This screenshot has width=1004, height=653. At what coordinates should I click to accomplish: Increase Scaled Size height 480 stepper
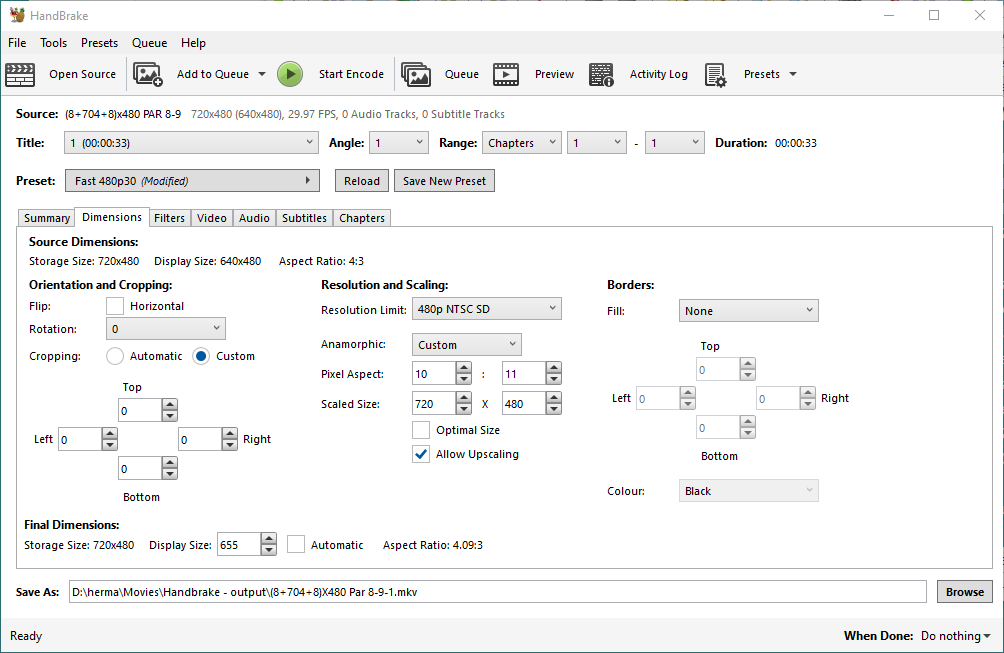554,398
